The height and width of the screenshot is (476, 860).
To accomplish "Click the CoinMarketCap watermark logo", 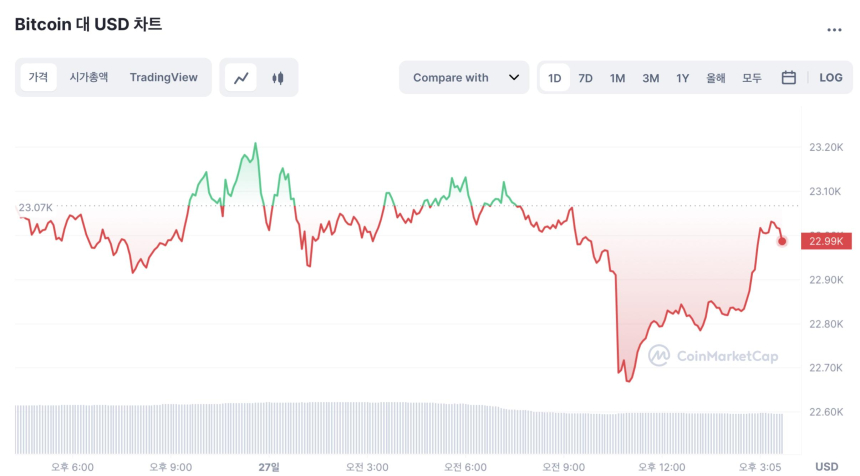I will click(x=712, y=355).
